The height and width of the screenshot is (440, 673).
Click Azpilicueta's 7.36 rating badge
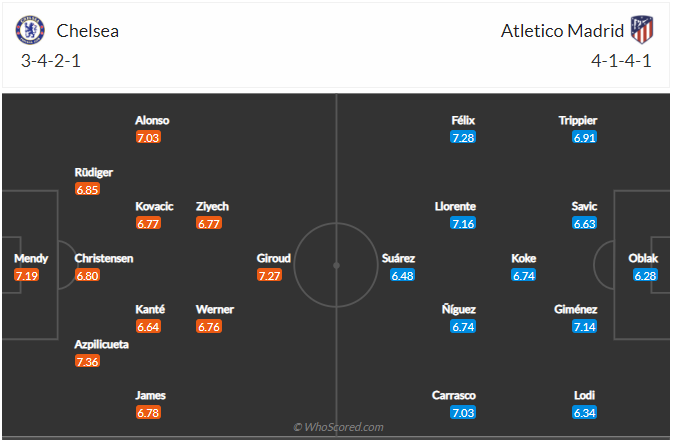tap(88, 361)
